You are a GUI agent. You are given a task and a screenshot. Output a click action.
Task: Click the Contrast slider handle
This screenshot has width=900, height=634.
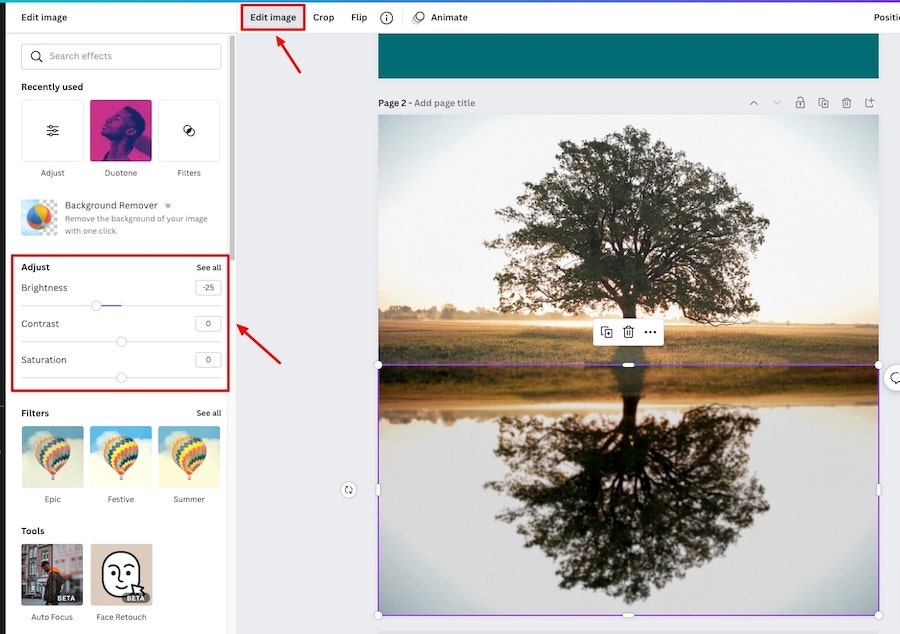tap(121, 341)
